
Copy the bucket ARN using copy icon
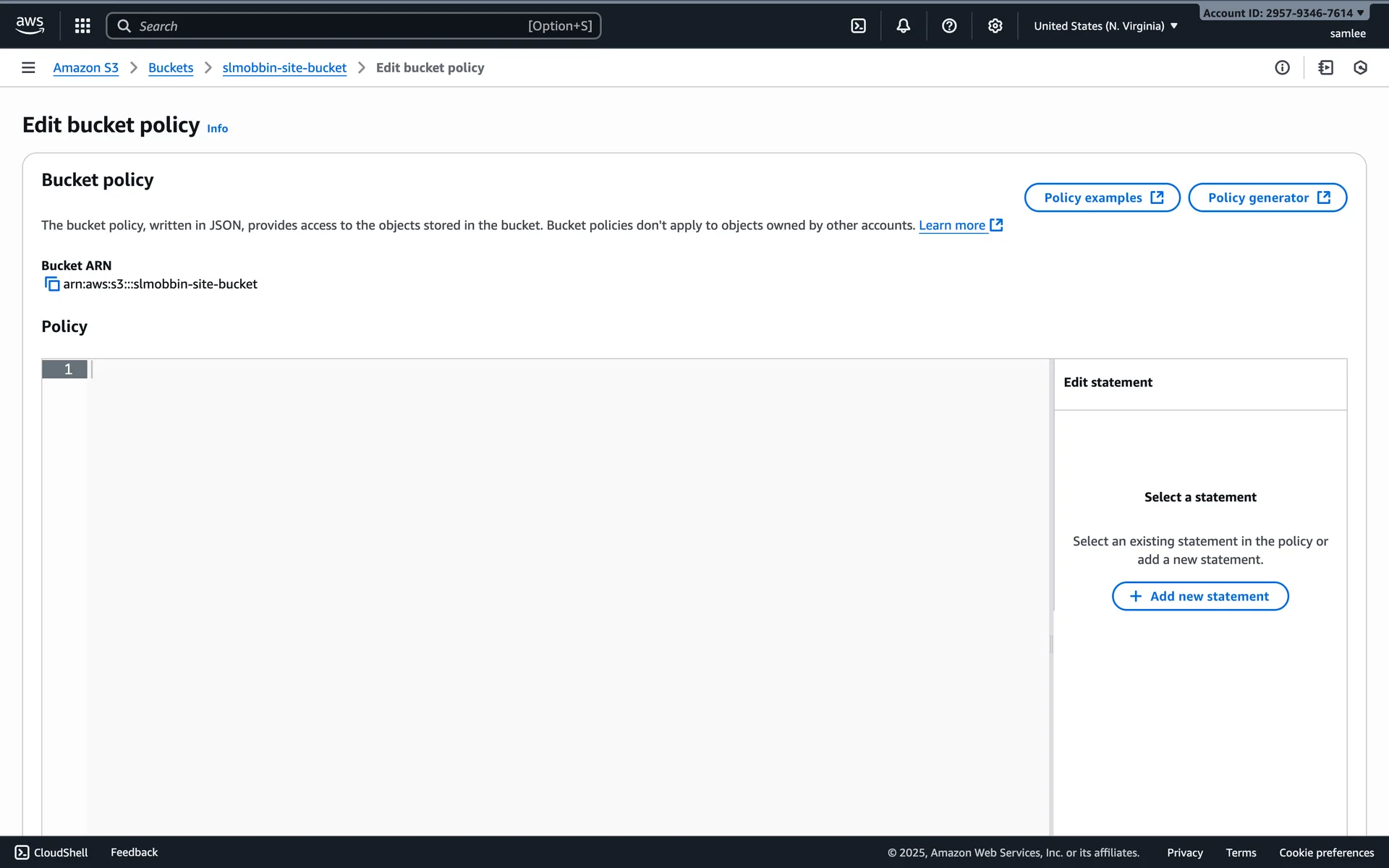[x=51, y=284]
